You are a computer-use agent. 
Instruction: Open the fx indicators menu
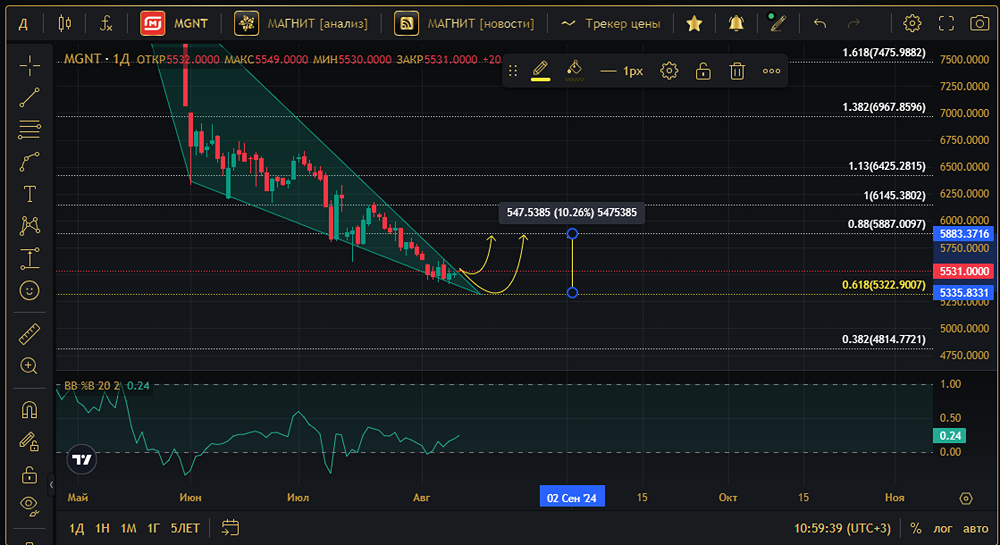tap(106, 23)
